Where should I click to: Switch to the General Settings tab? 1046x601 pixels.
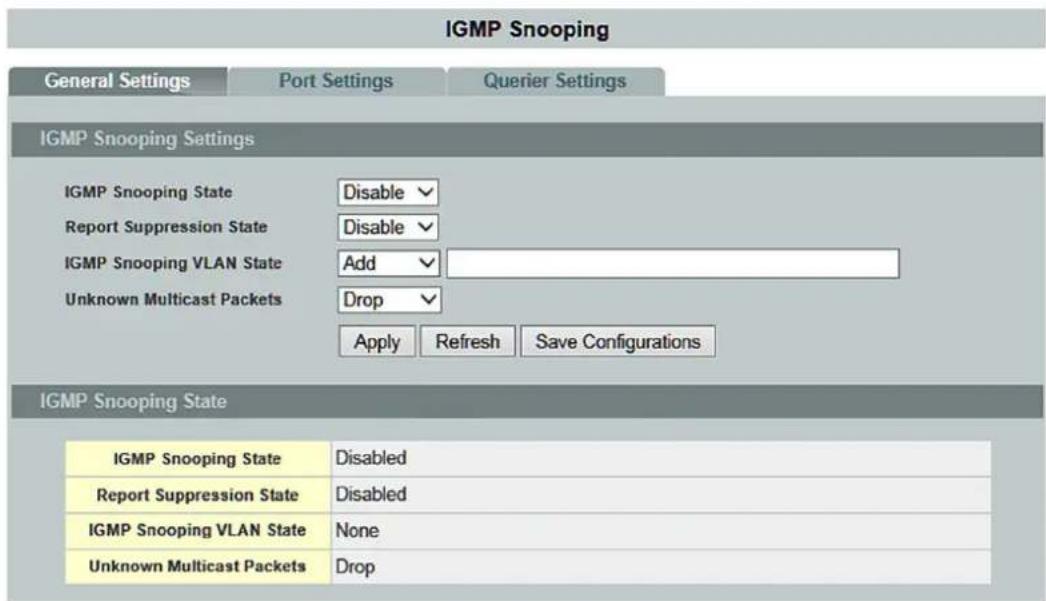(117, 81)
